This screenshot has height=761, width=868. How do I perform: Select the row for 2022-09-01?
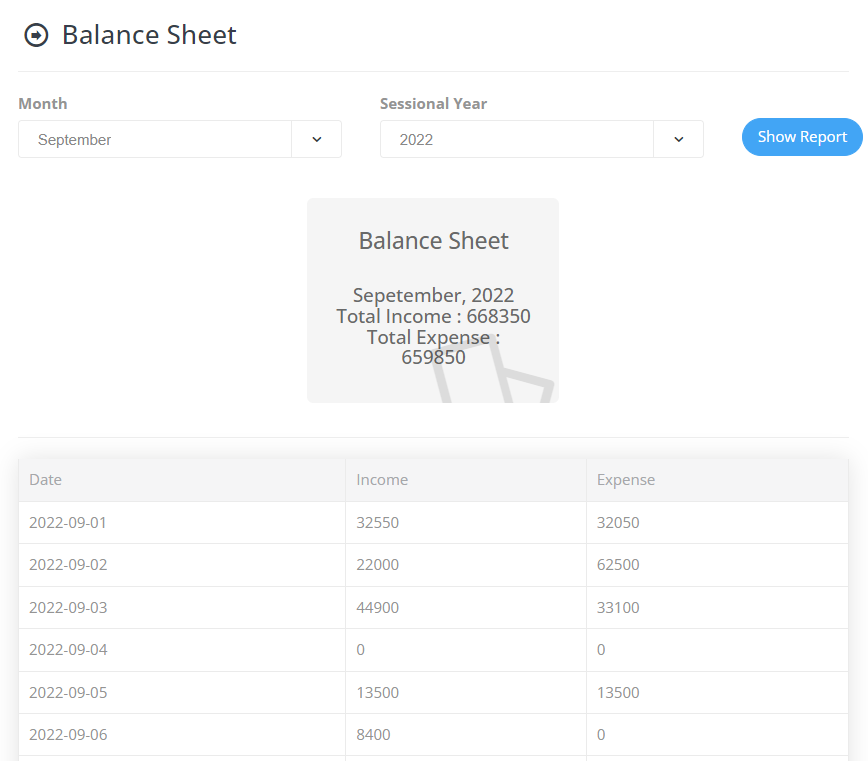pos(68,522)
